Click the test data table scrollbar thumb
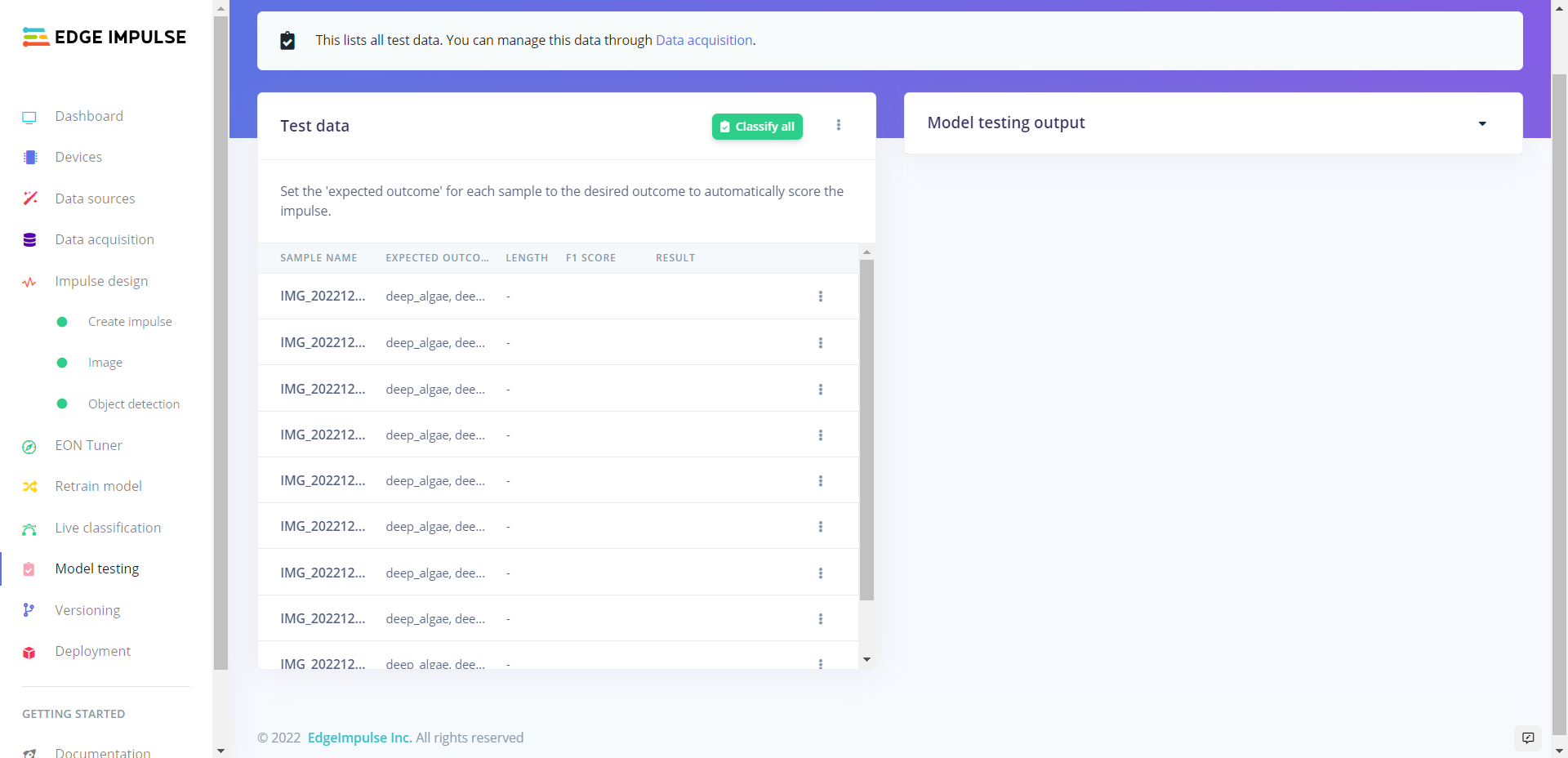The width and height of the screenshot is (1568, 758). [x=866, y=430]
